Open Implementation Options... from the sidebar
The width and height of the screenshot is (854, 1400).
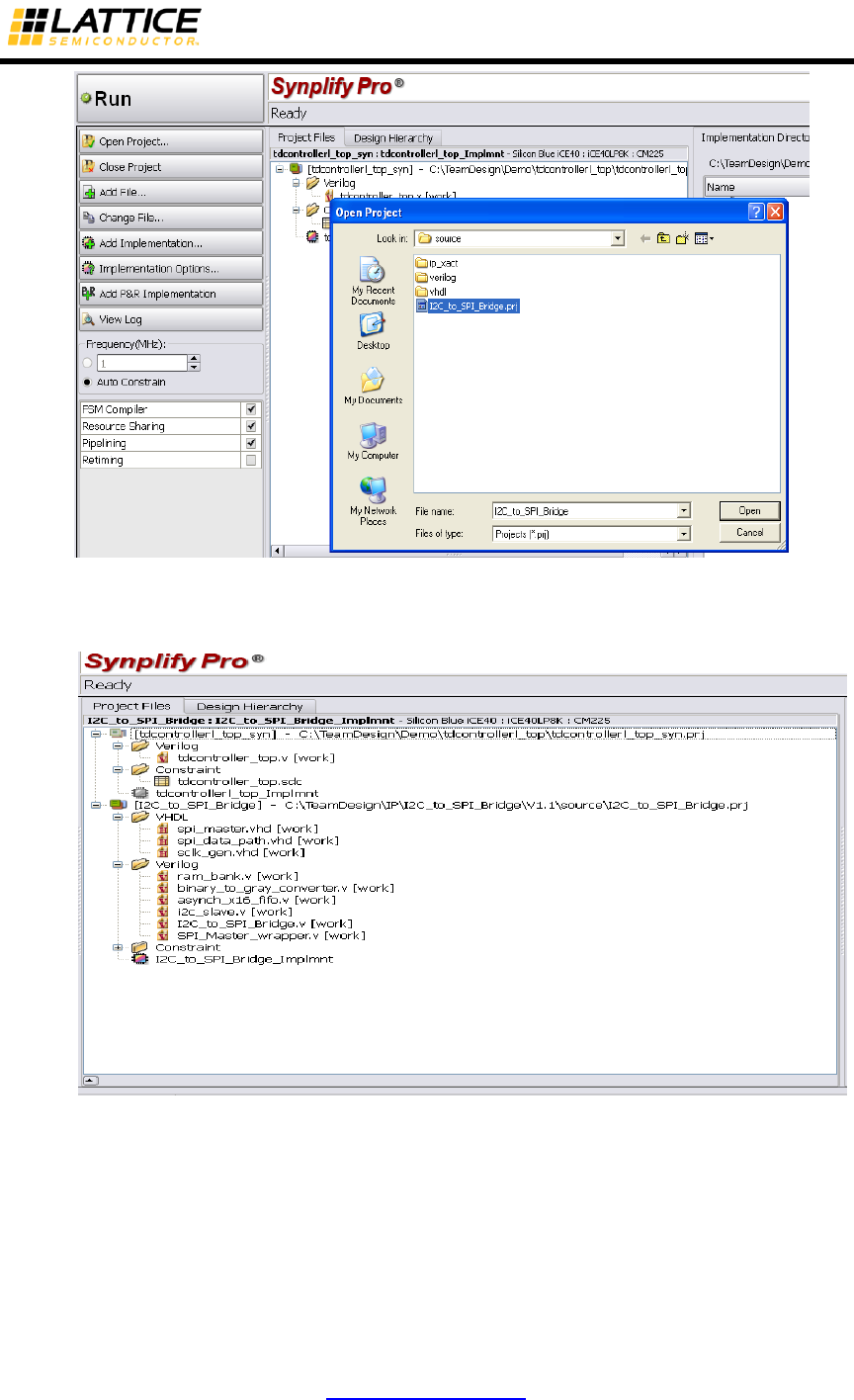pos(170,268)
